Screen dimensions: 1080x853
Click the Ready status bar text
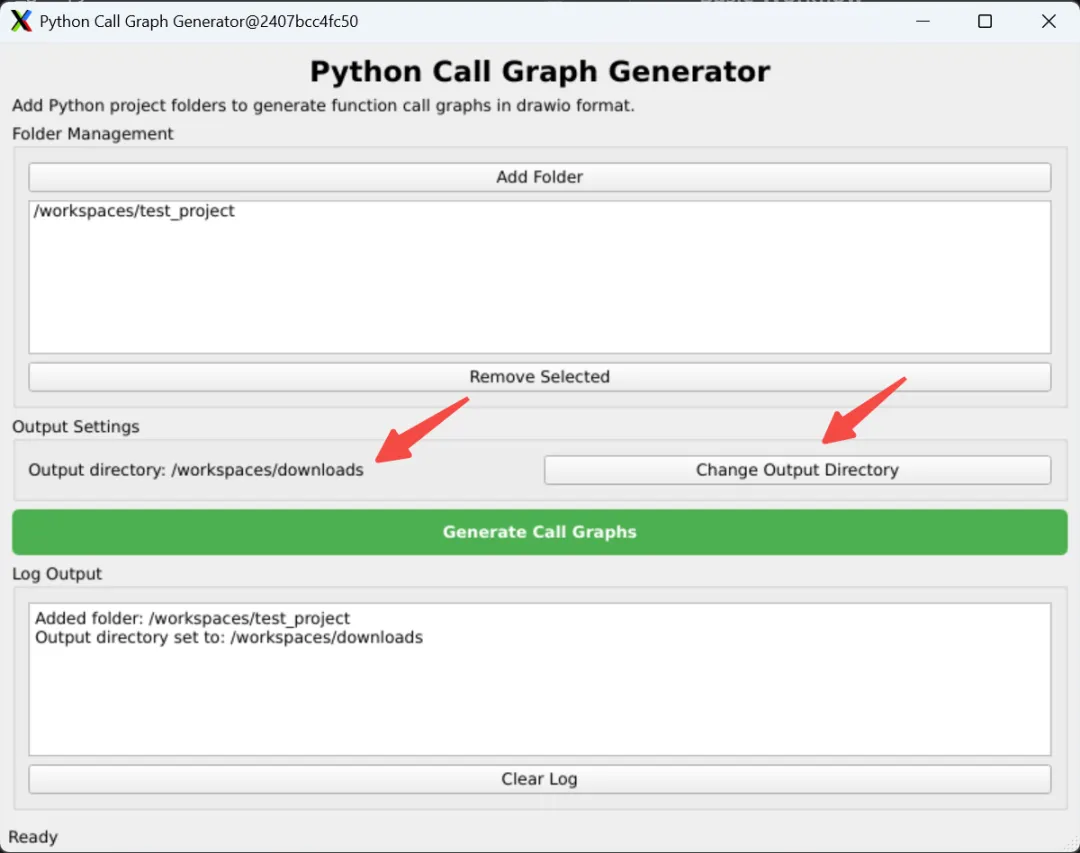click(33, 837)
